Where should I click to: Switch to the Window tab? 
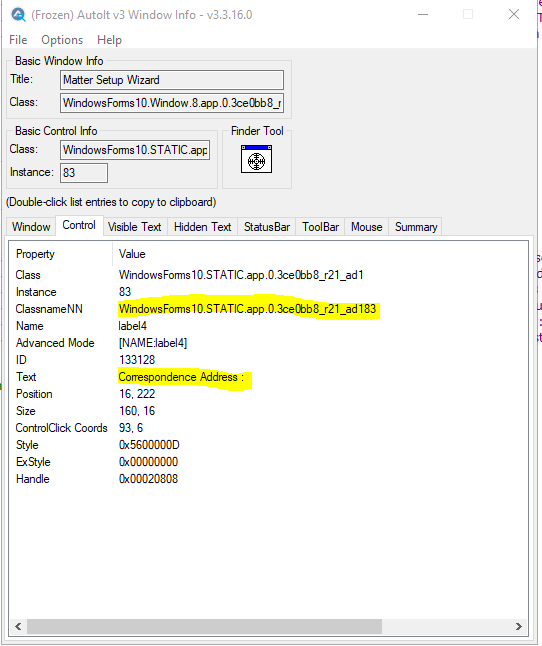31,227
